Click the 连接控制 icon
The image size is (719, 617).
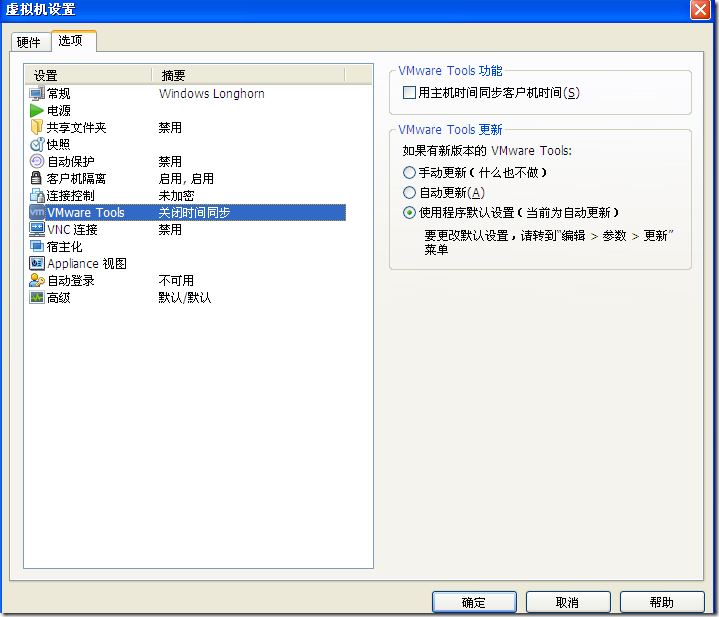click(37, 196)
